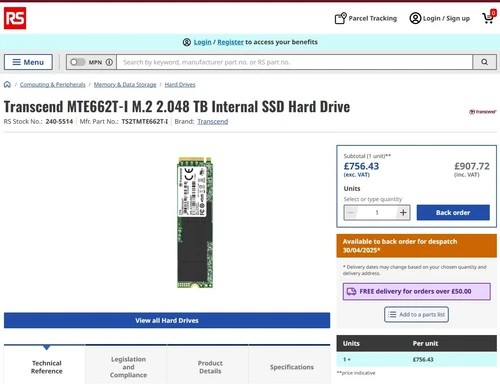Image resolution: width=500 pixels, height=384 pixels.
Task: Open Memory & Data Storage breadcrumb
Action: click(125, 85)
